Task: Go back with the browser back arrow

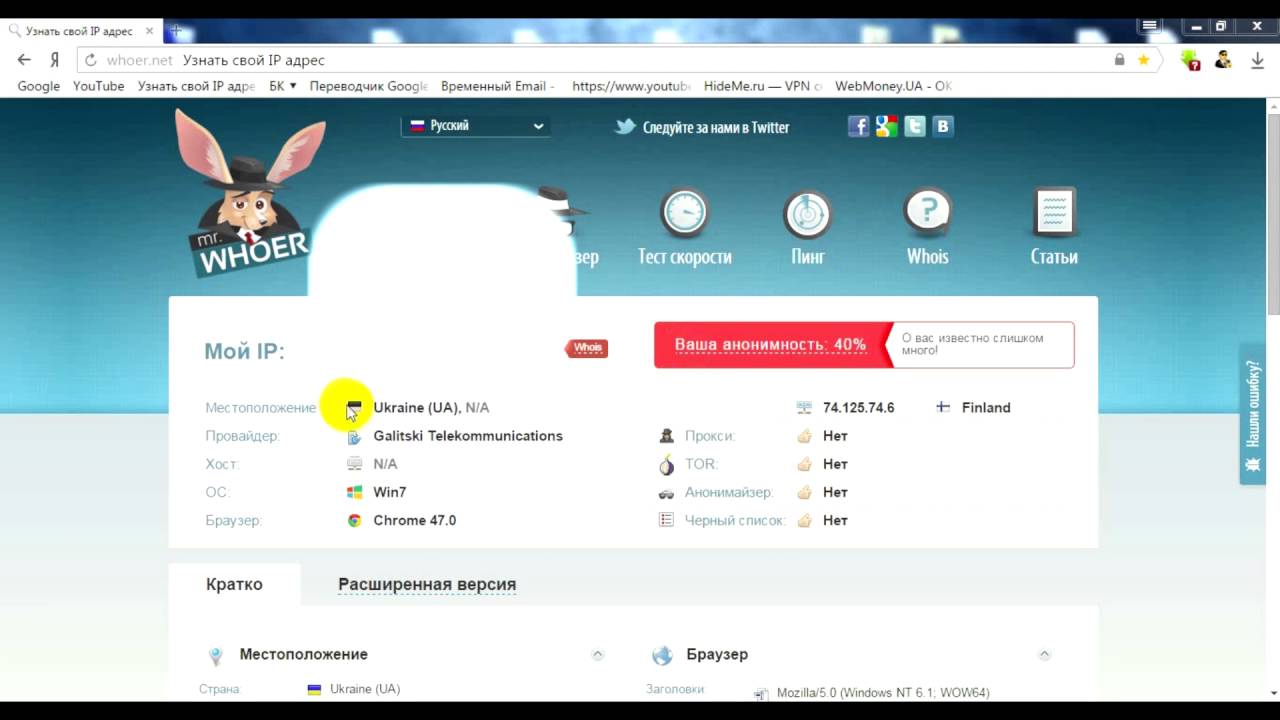Action: [x=24, y=60]
